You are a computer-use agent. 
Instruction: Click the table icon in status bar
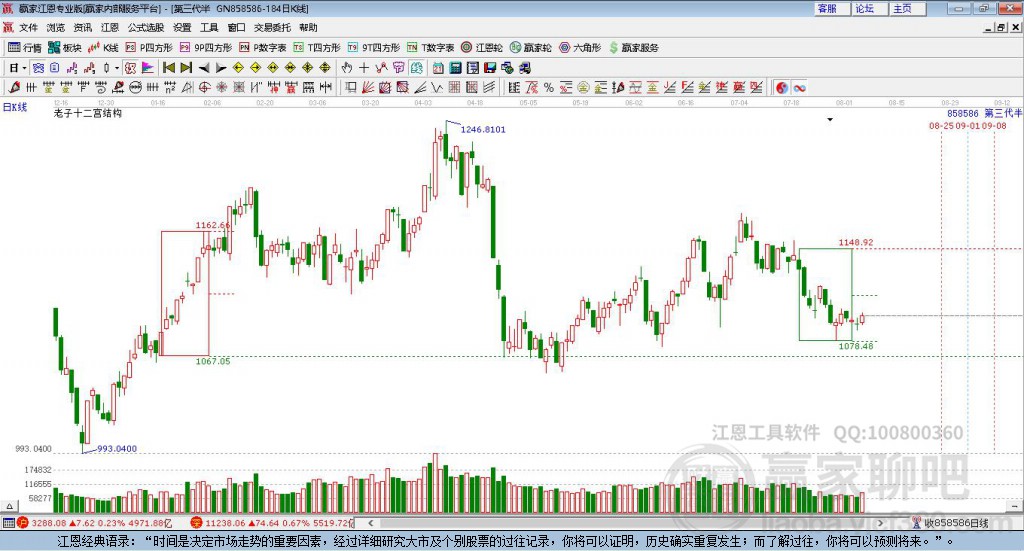tap(8, 523)
